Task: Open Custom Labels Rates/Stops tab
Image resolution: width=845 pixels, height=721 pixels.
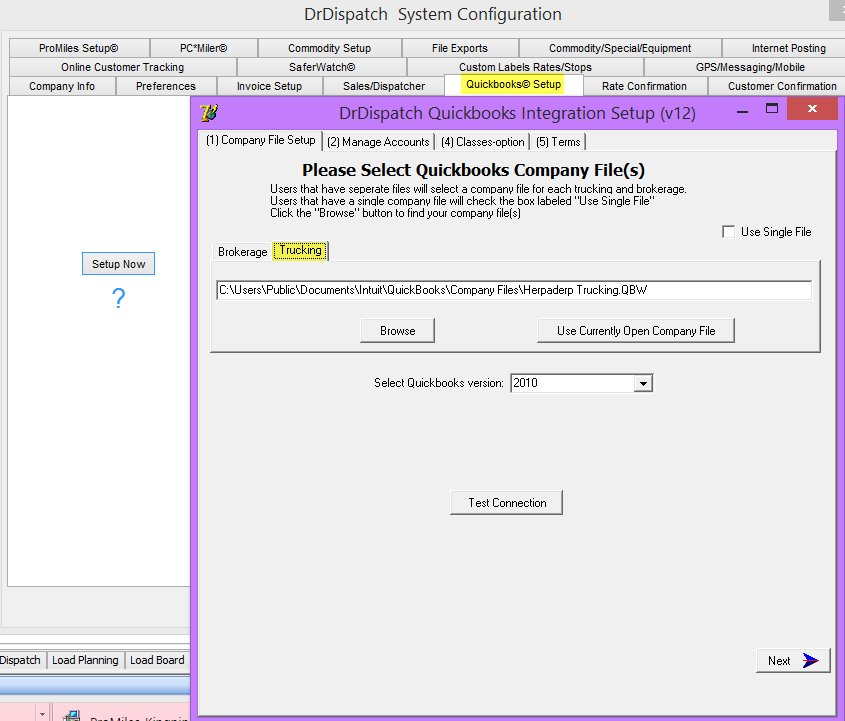Action: 525,67
